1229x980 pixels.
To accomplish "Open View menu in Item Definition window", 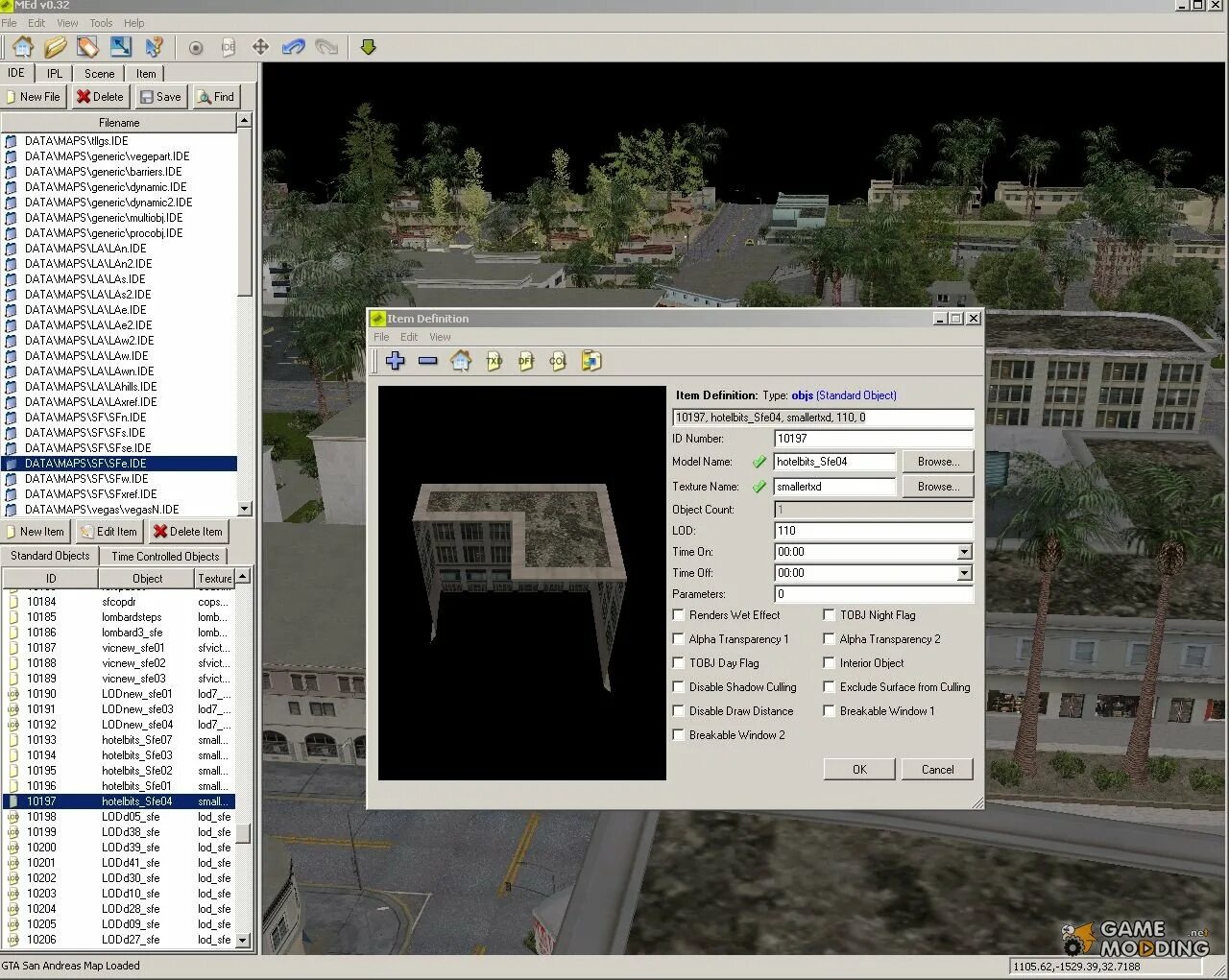I will point(440,337).
